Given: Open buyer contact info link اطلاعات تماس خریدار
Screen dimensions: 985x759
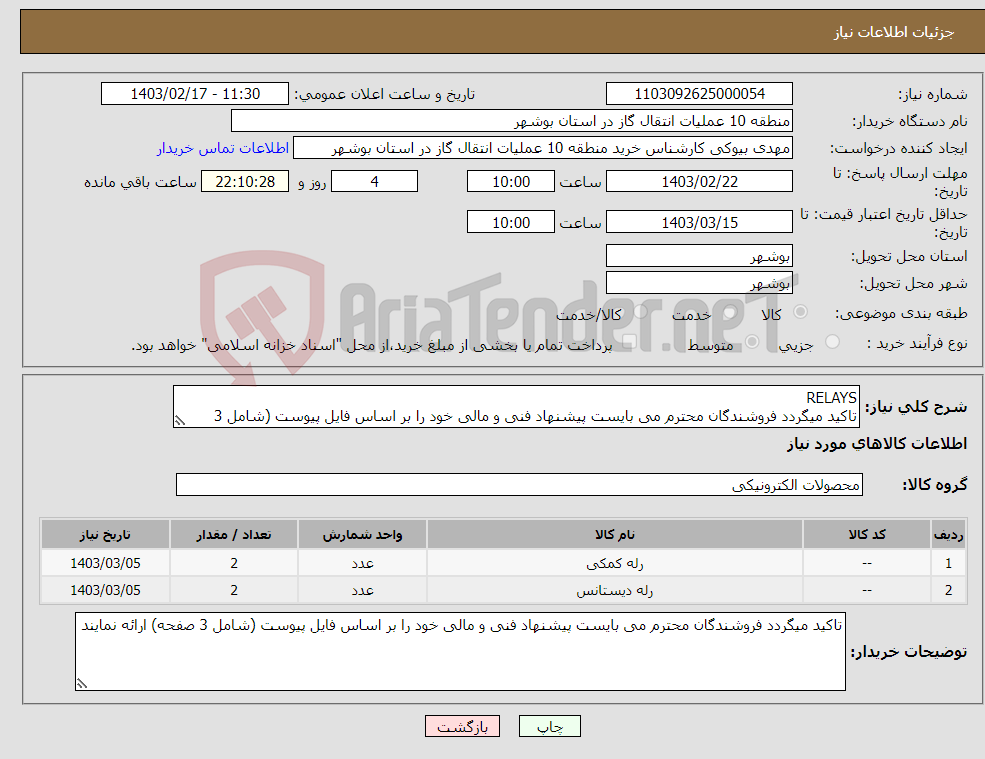Looking at the screenshot, I should [222, 148].
